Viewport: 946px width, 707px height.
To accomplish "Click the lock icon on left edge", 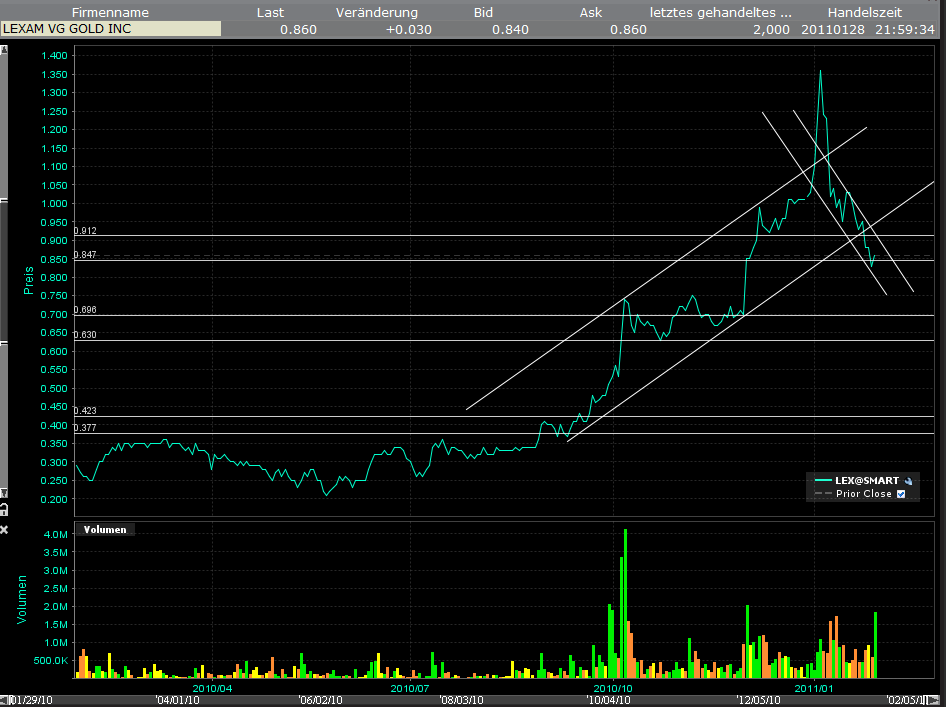I will point(4,509).
